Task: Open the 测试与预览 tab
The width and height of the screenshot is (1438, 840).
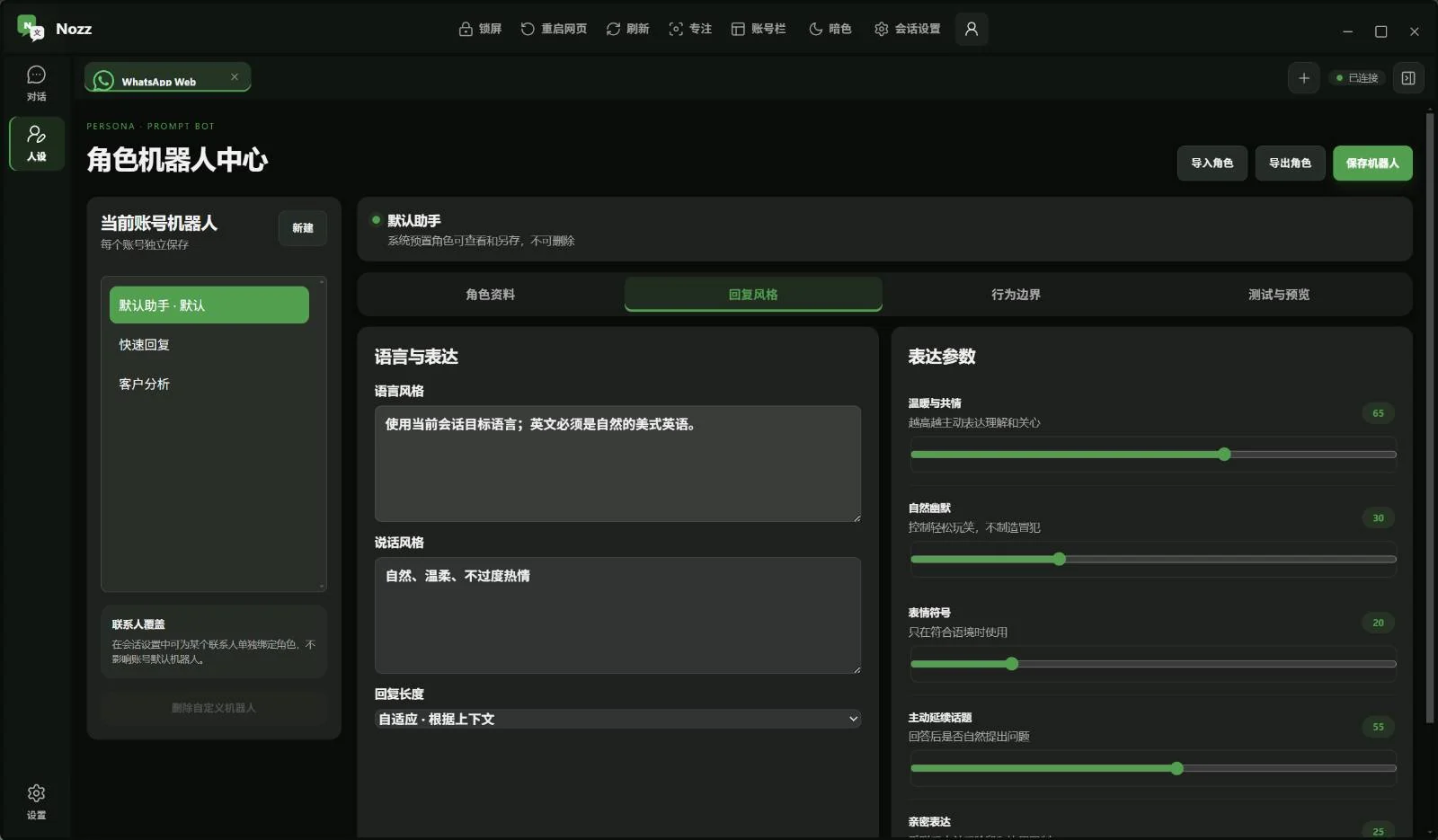Action: point(1279,295)
